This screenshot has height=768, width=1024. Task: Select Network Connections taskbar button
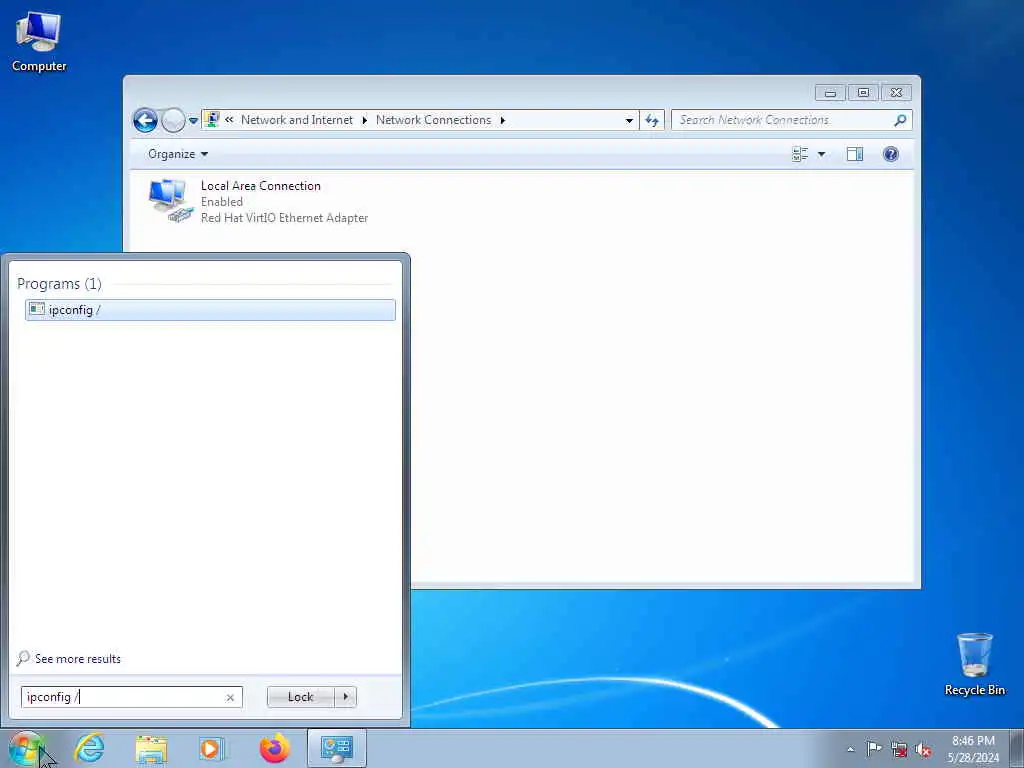click(x=337, y=748)
